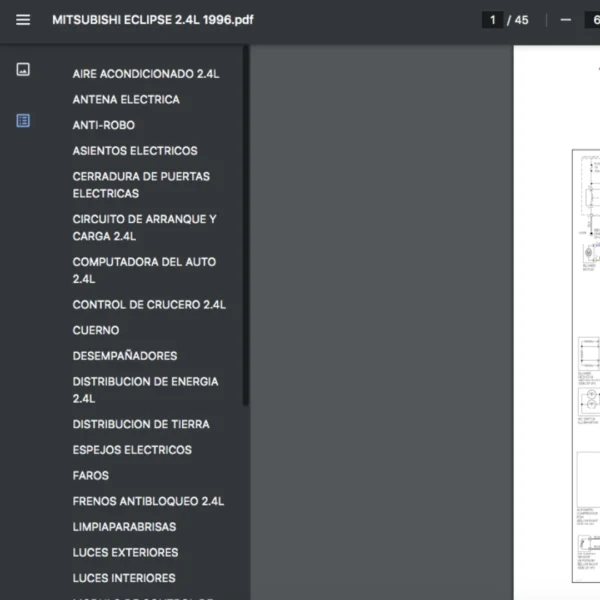Image resolution: width=600 pixels, height=600 pixels.
Task: Open FRENOS ANTIBLOQUEO 2.4L entry
Action: (x=148, y=501)
